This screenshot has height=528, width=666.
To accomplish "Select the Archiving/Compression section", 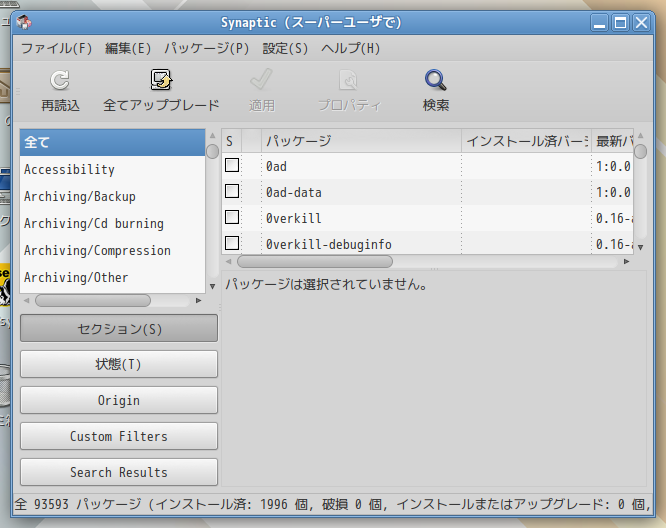I will click(113, 251).
